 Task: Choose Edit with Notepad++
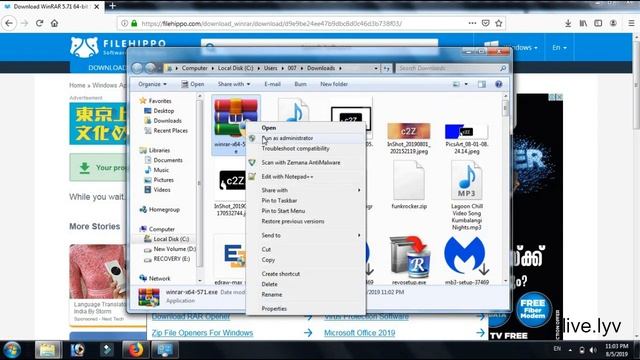tap(287, 176)
